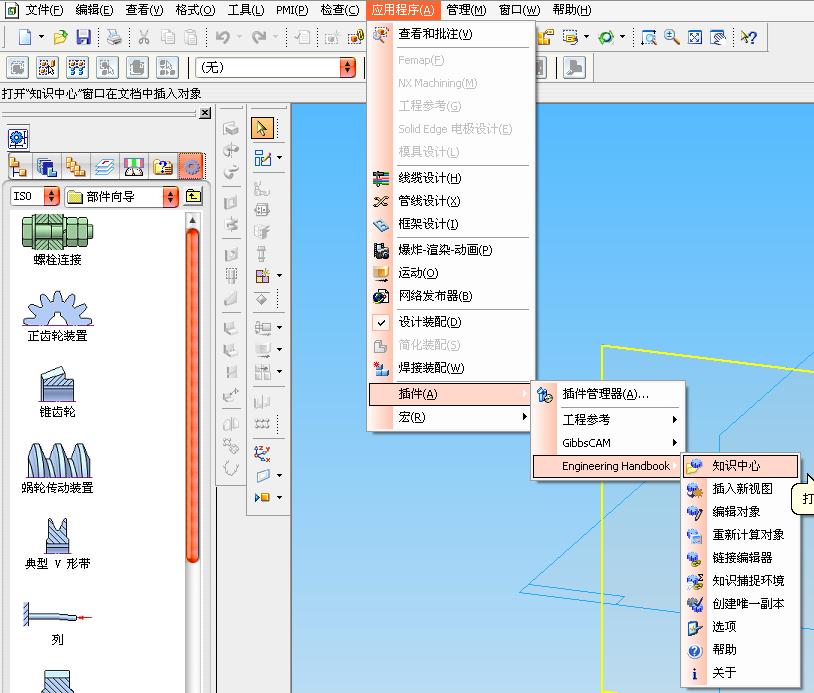Open 关于 in Engineering Handbook menu
This screenshot has width=814, height=693.
[x=741, y=673]
